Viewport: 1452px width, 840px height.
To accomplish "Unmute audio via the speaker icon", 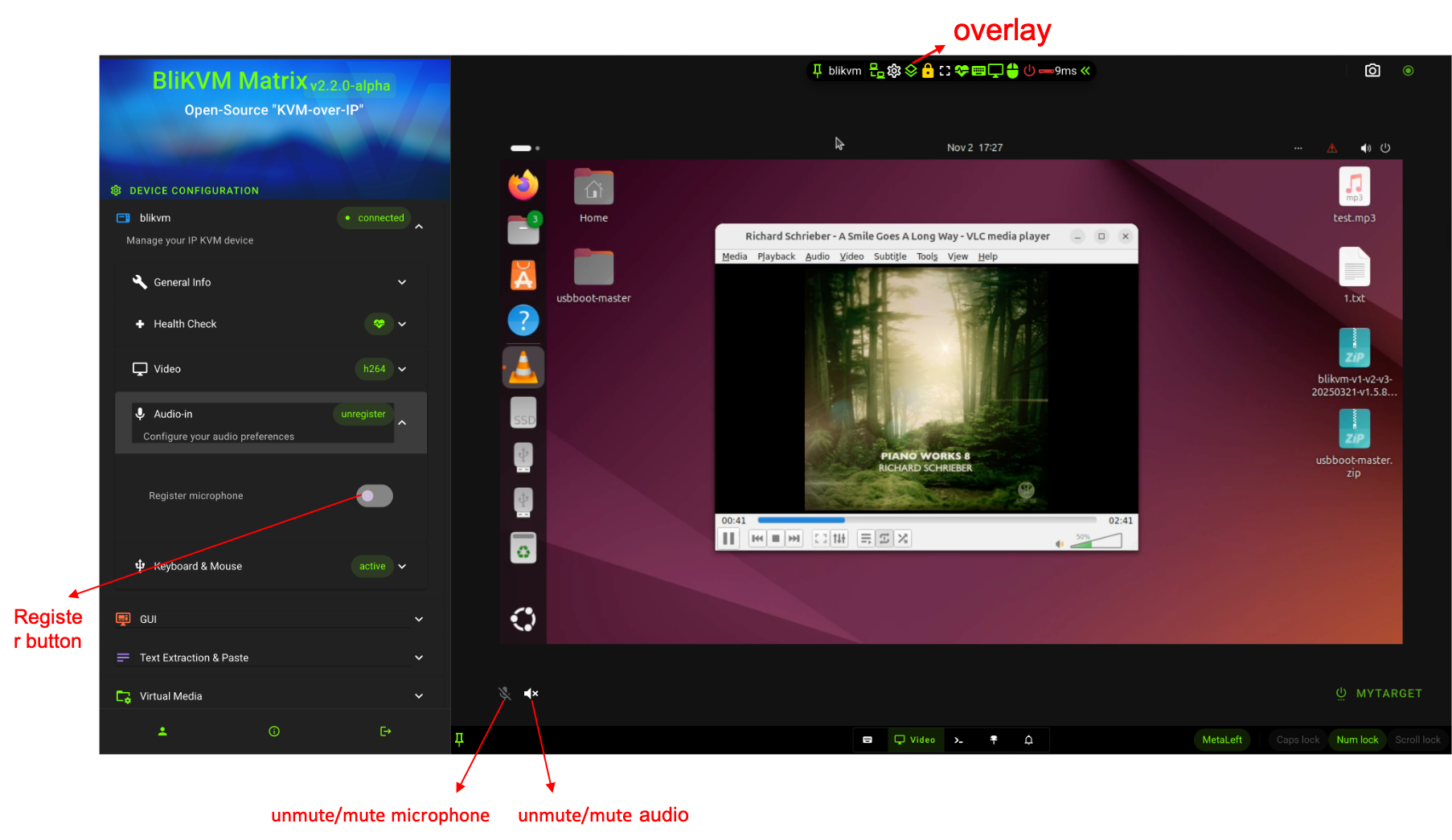I will tap(531, 693).
